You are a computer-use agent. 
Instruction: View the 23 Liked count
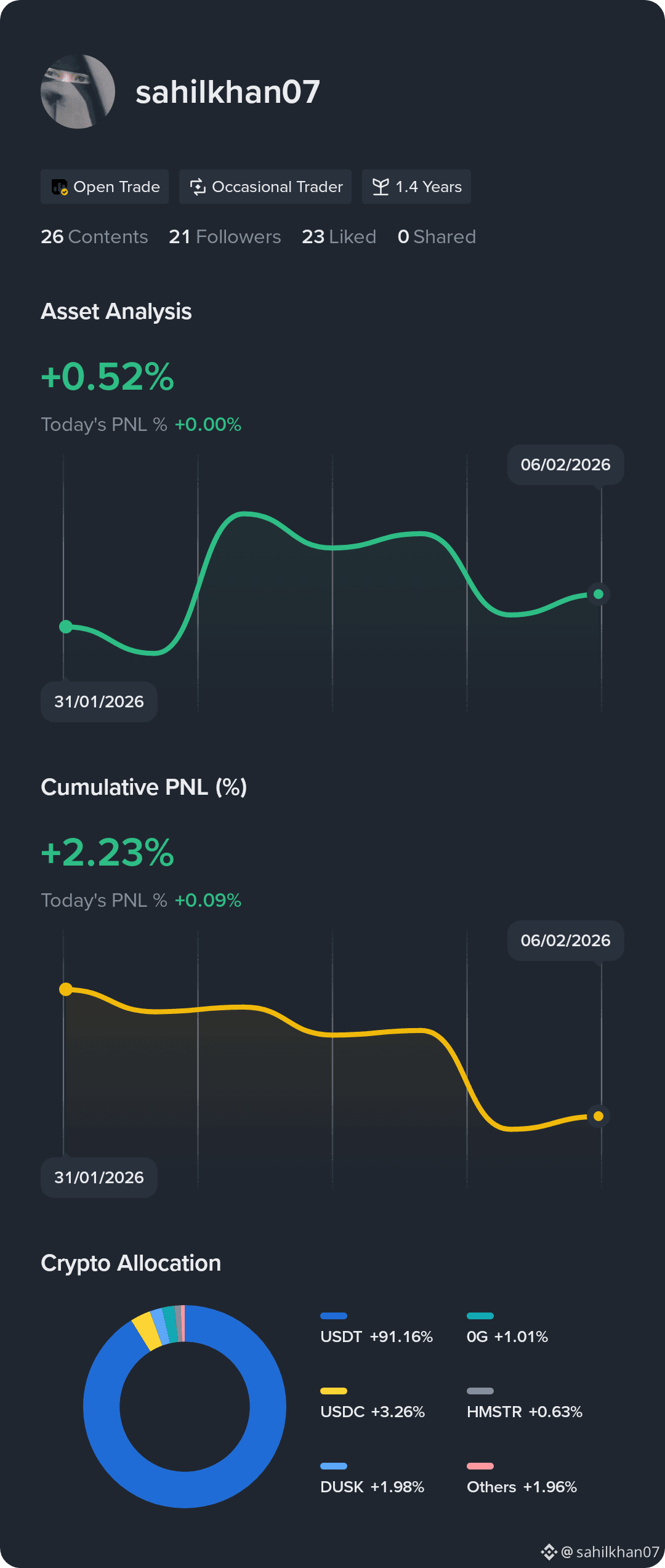(339, 237)
